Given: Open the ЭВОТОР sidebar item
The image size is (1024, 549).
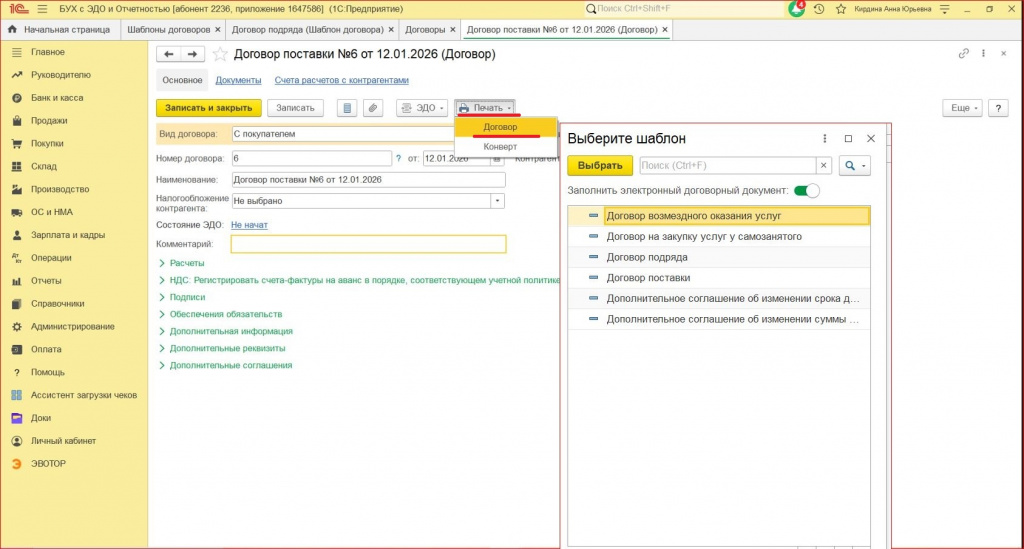Looking at the screenshot, I should pyautogui.click(x=48, y=463).
